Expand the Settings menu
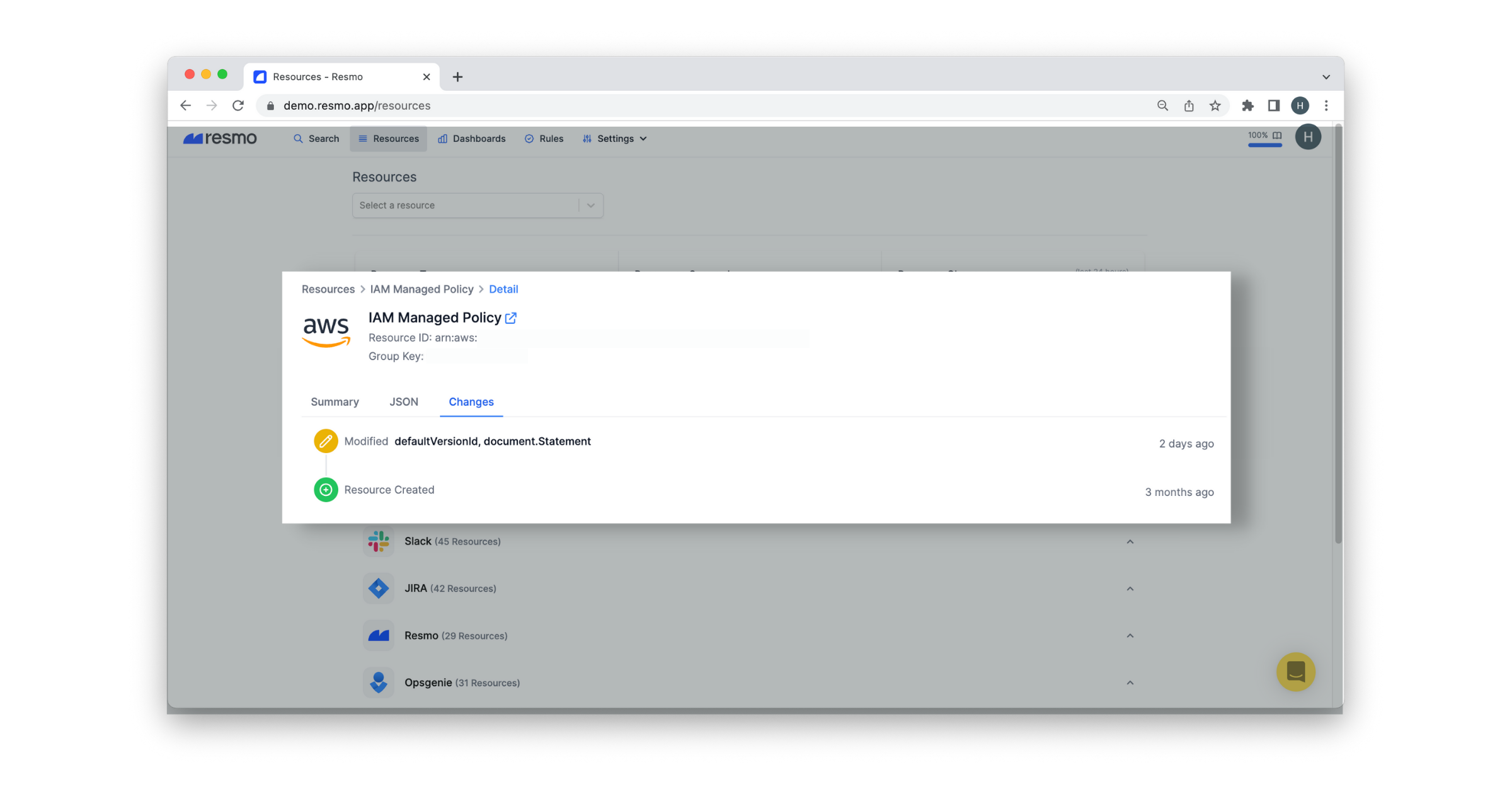Screen dimensions: 1512x794 (x=614, y=139)
